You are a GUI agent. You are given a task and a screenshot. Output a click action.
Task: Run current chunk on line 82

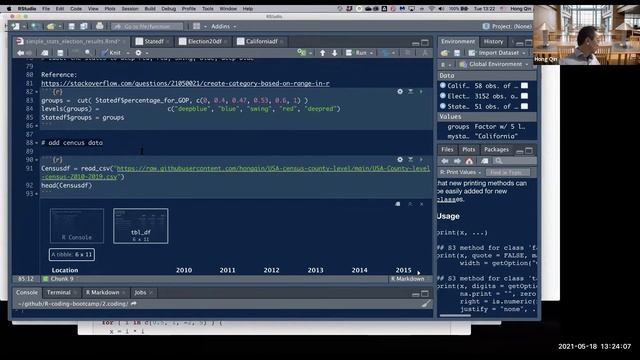[421, 92]
